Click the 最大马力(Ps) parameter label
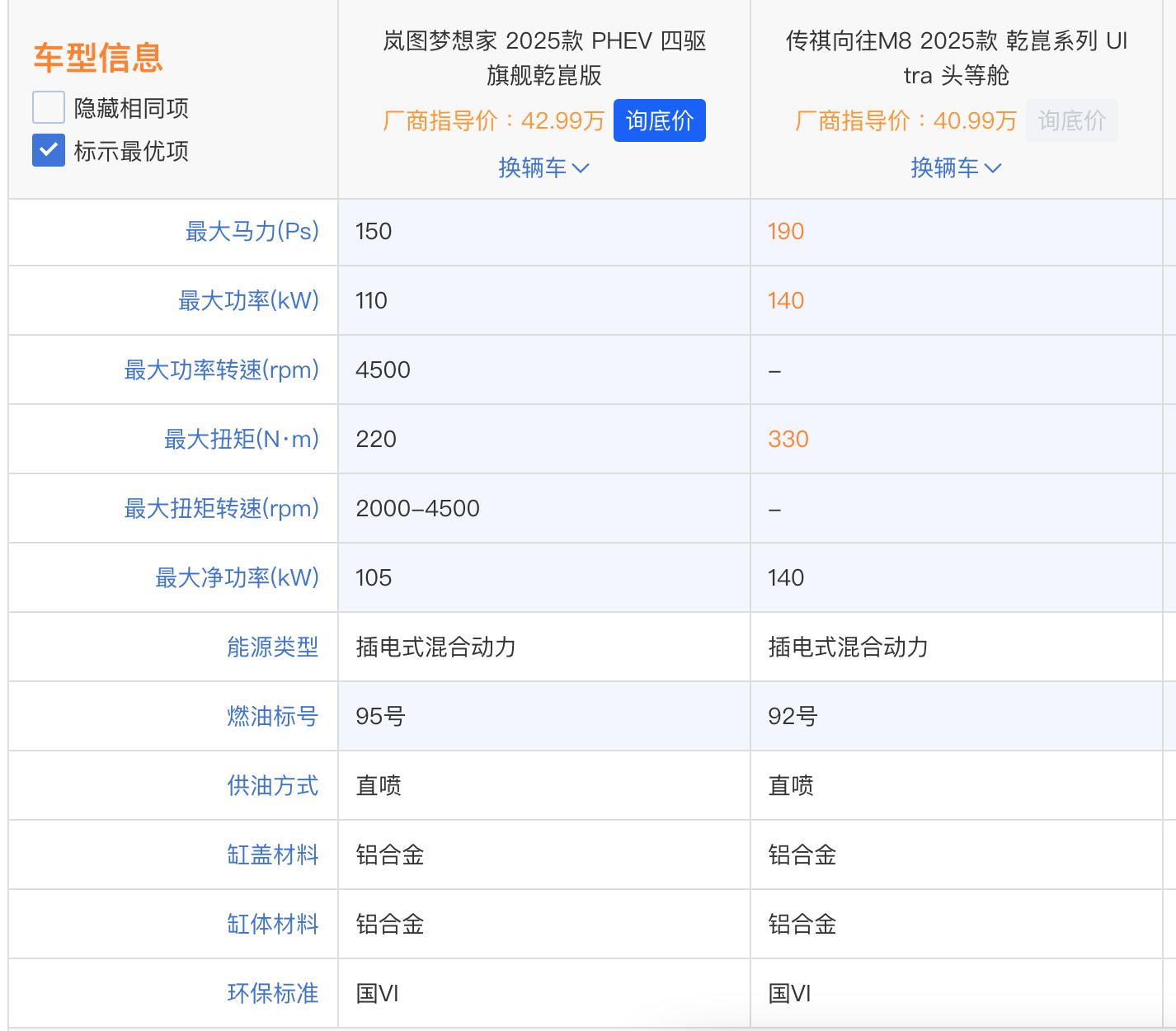Screen dimensions: 1176x1031 [252, 231]
